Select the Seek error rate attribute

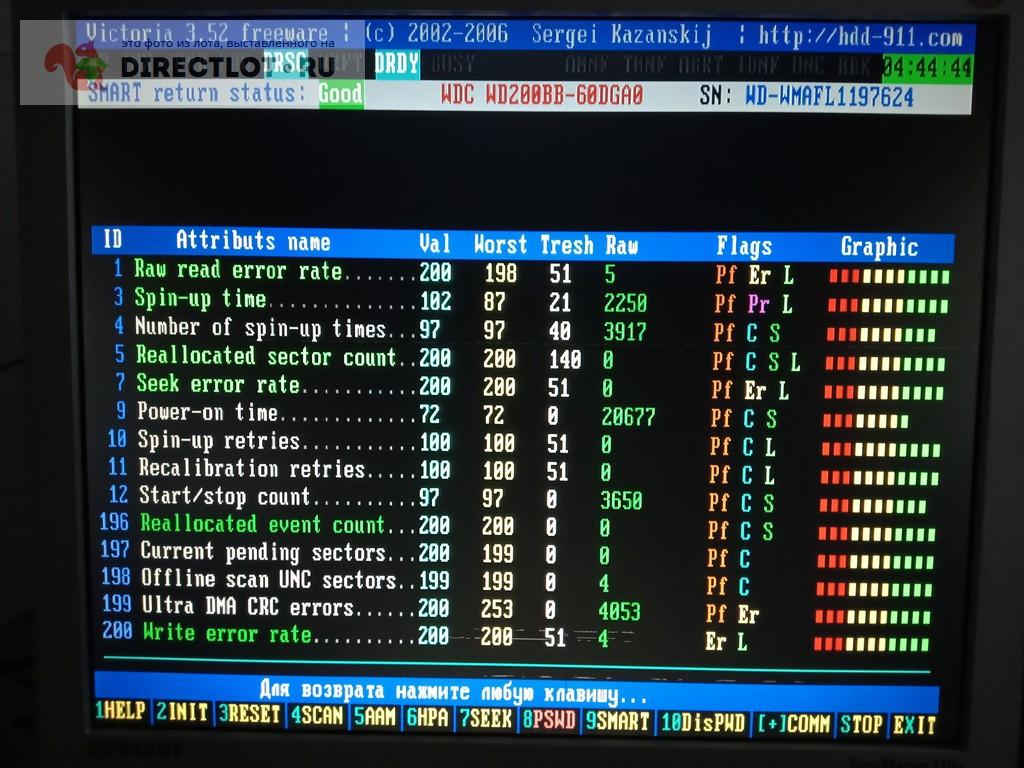(x=218, y=384)
